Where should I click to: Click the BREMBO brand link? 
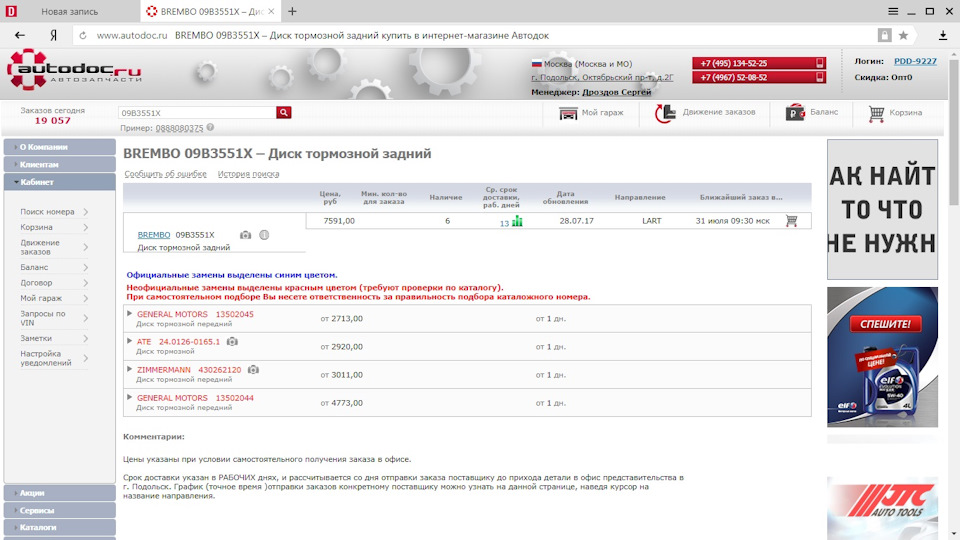[x=153, y=235]
